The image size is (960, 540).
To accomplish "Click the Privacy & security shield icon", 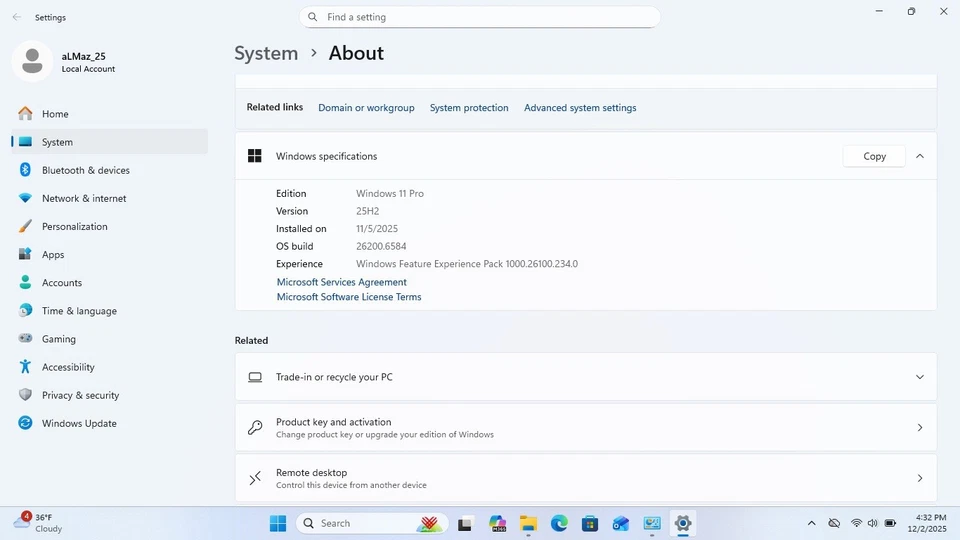I will pyautogui.click(x=25, y=394).
